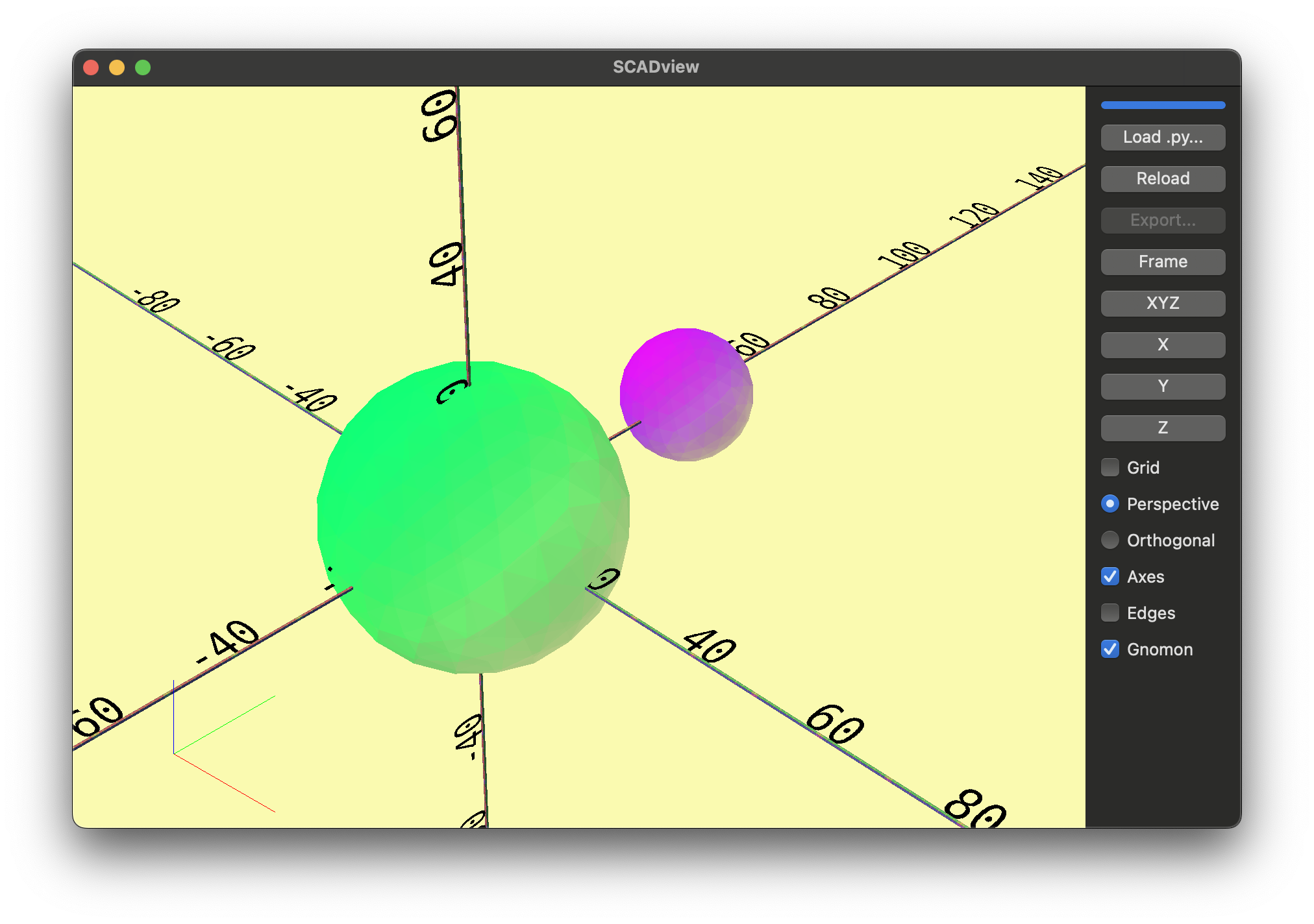The height and width of the screenshot is (924, 1314).
Task: Select the Perspective projection radio button
Action: click(1109, 504)
